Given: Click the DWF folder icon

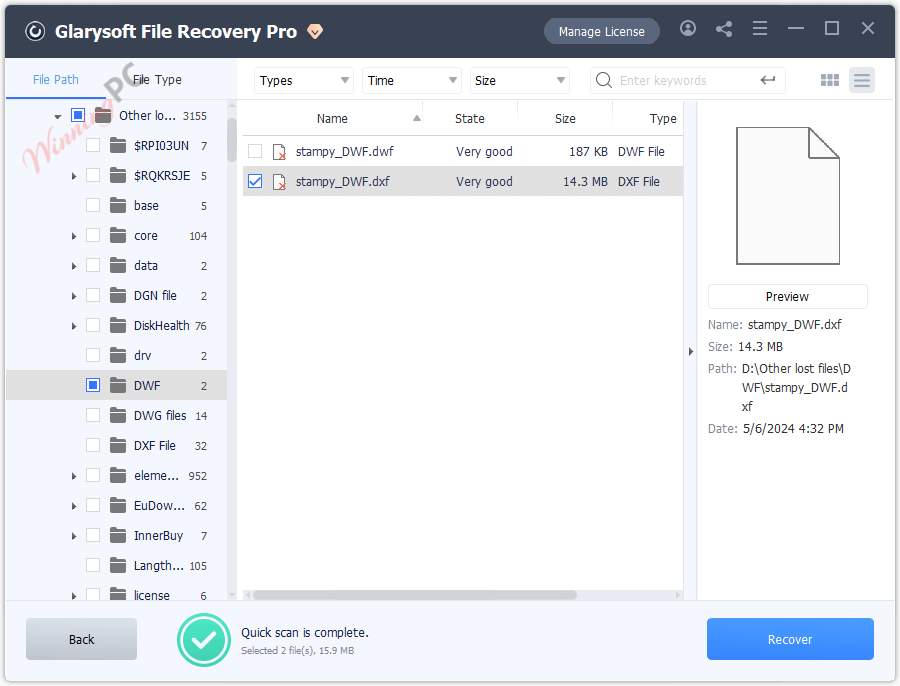Looking at the screenshot, I should [x=118, y=385].
